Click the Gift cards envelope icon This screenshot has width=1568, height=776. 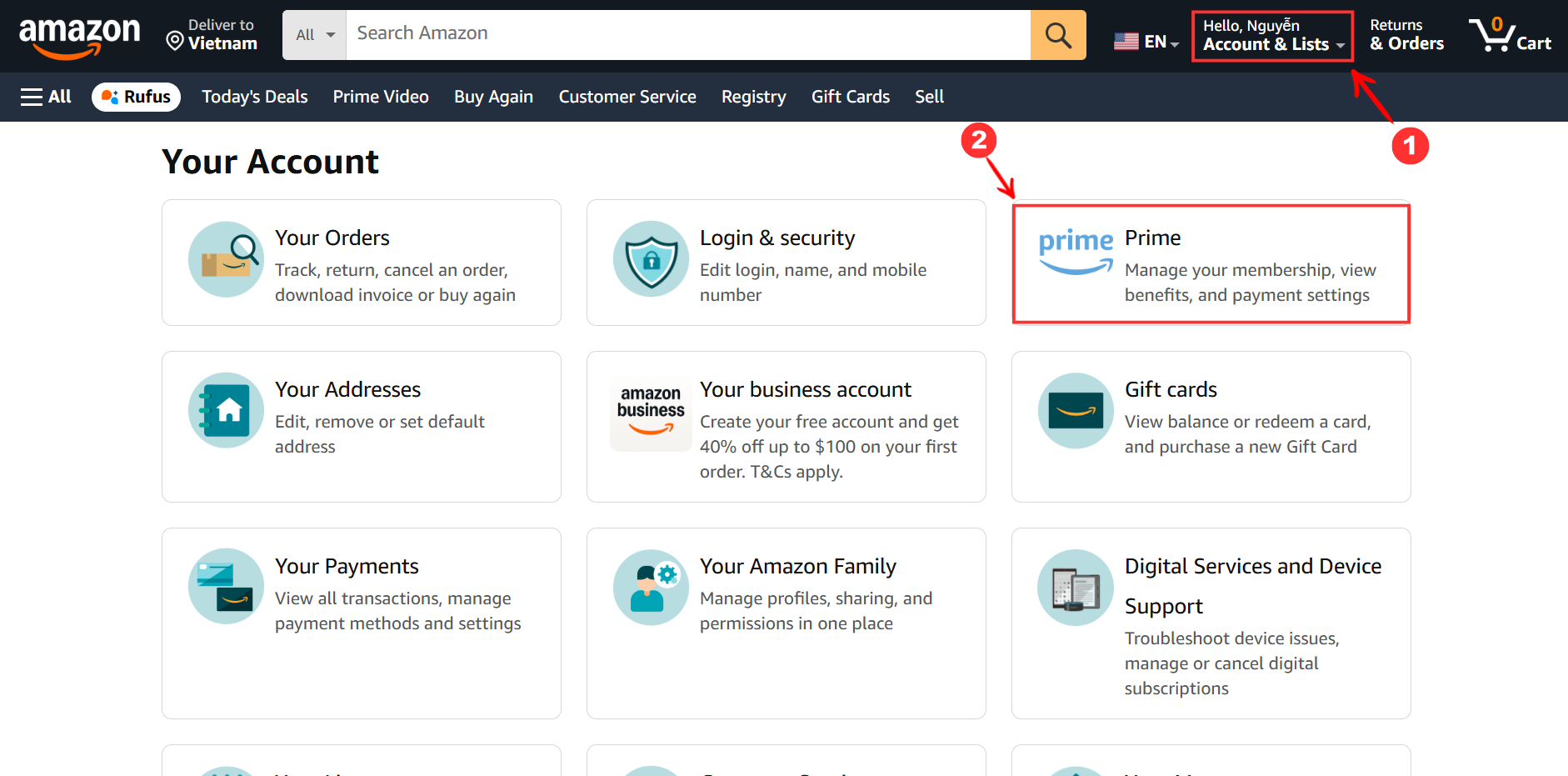click(x=1076, y=411)
